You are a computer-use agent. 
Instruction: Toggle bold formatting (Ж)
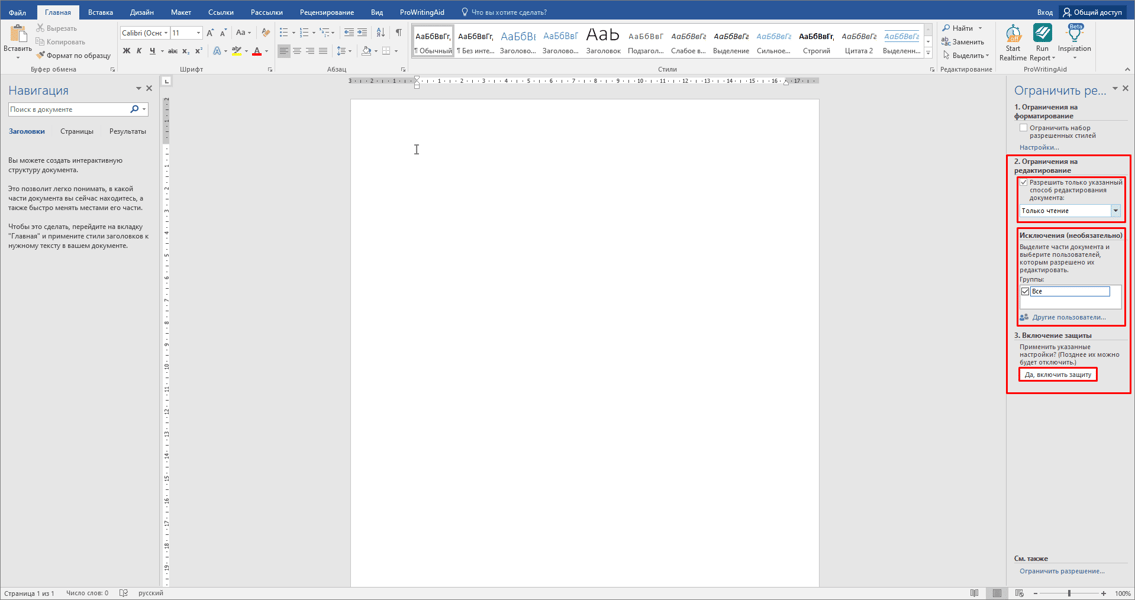[126, 51]
